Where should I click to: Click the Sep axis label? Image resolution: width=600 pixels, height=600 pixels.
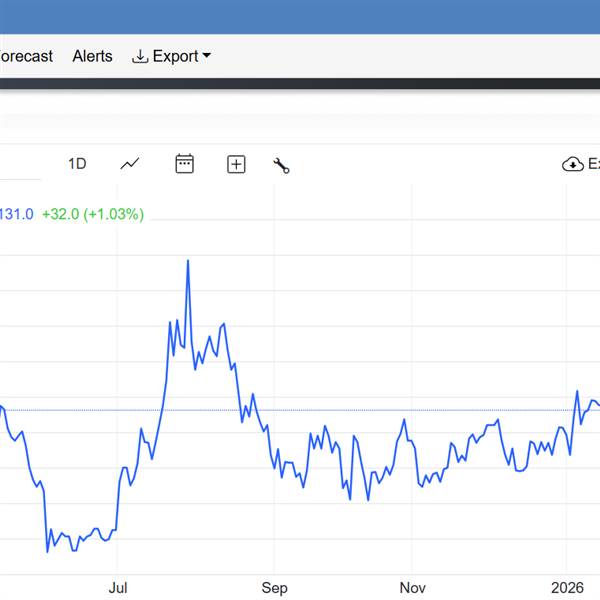274,588
